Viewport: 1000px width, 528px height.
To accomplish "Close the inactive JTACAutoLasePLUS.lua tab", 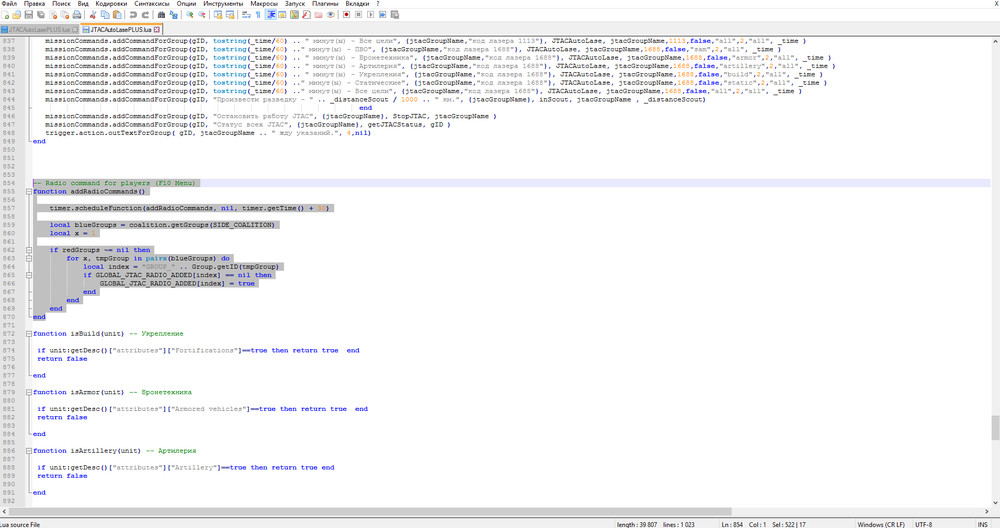I will coord(75,29).
